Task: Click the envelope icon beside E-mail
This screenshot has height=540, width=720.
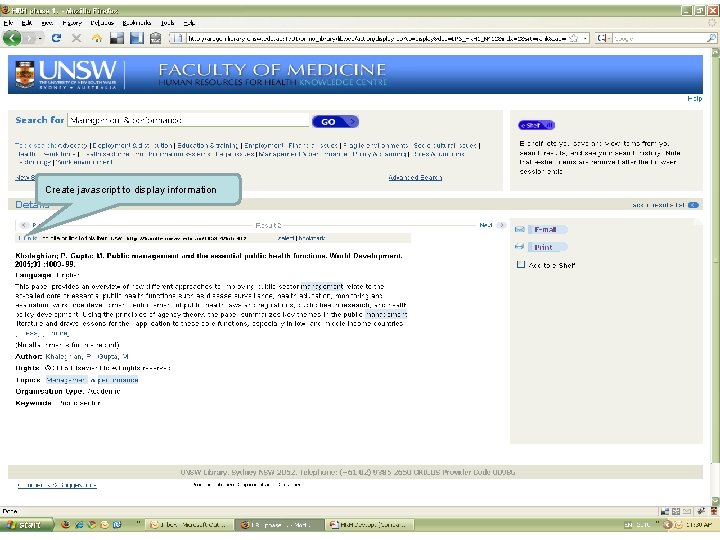Action: 519,229
